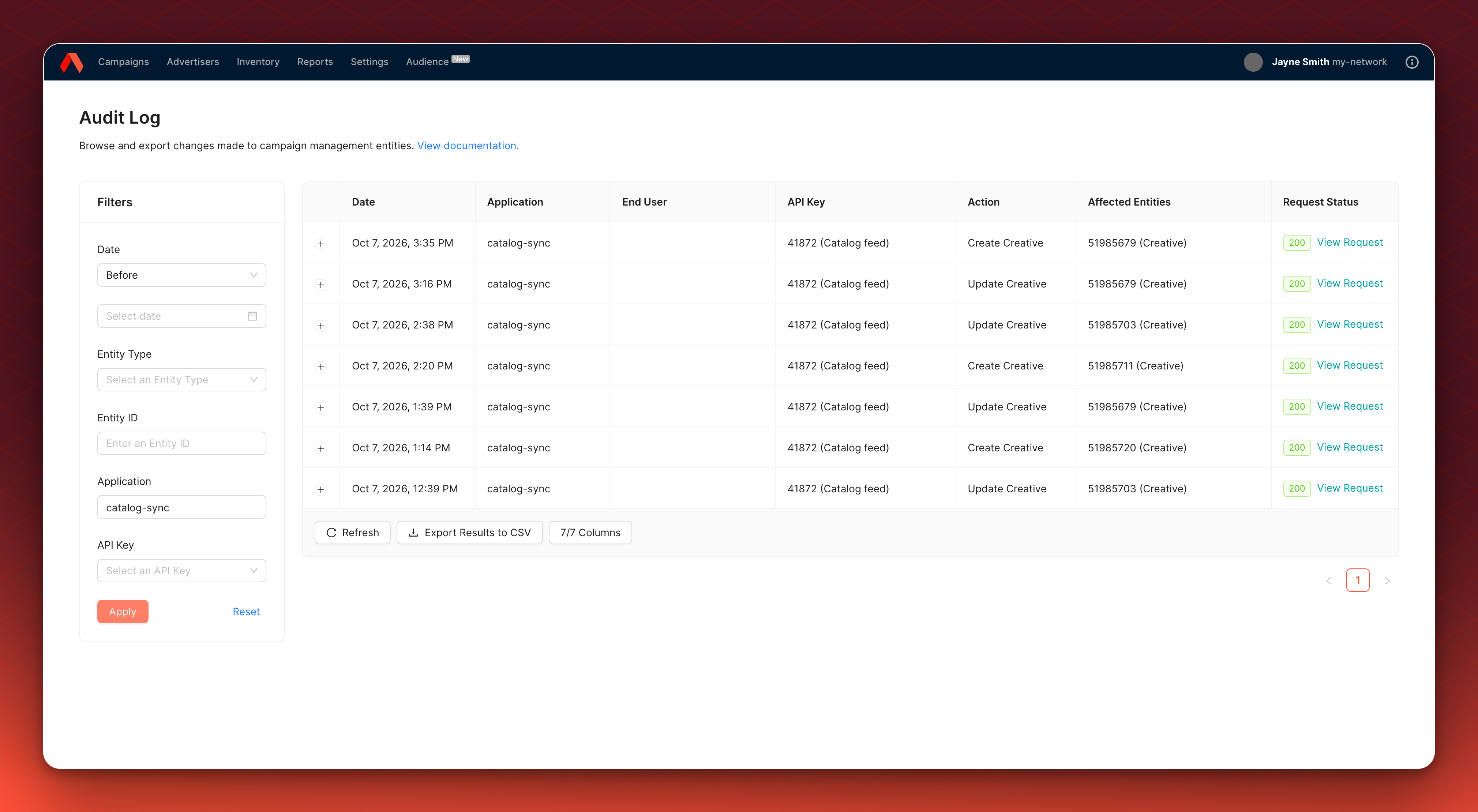Select page 1 in pagination
The image size is (1478, 812).
pos(1358,580)
